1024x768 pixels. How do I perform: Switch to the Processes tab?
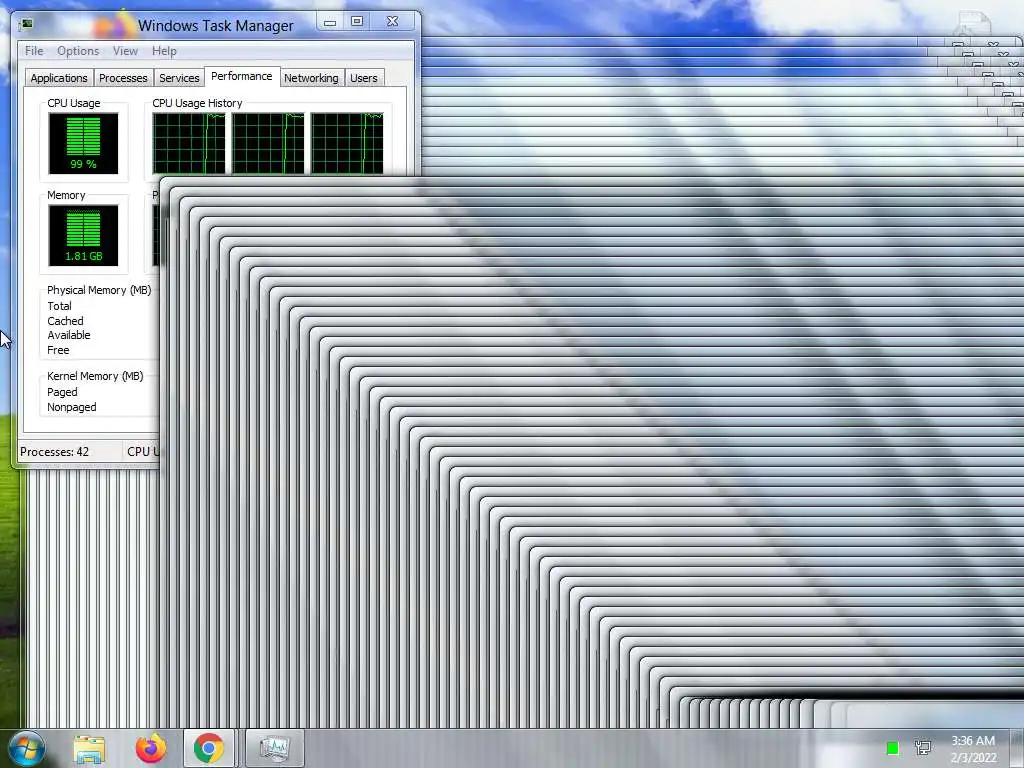point(123,78)
